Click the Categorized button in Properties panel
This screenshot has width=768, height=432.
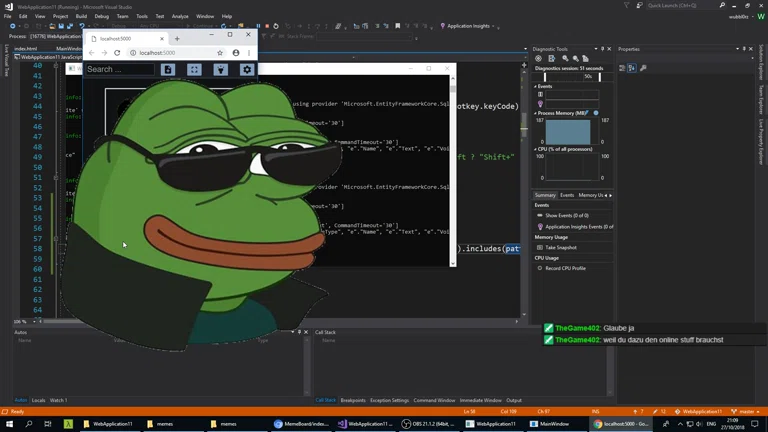622,68
